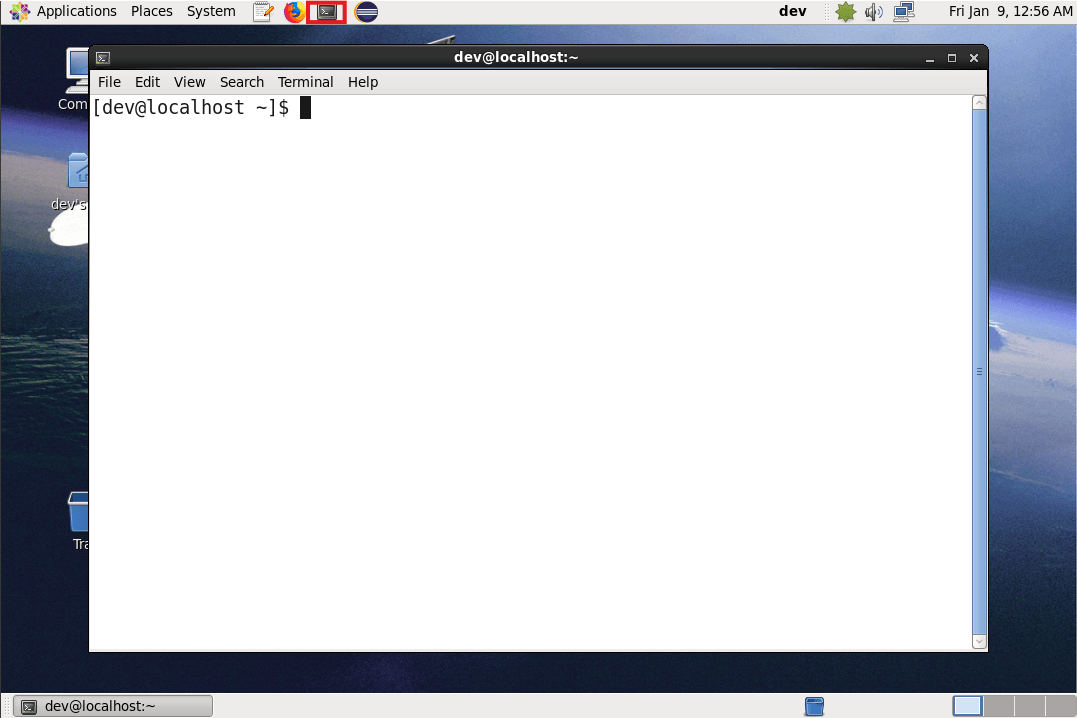Screen dimensions: 1077x718
Task: Click the terminal window menu icon
Action: coord(102,58)
